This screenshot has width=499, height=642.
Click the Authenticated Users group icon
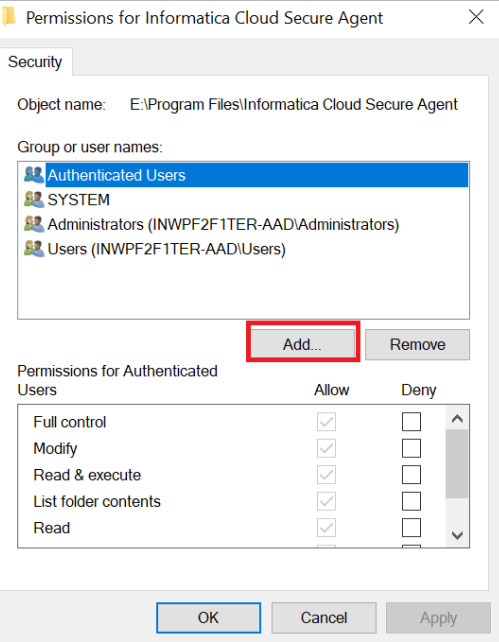pyautogui.click(x=34, y=175)
